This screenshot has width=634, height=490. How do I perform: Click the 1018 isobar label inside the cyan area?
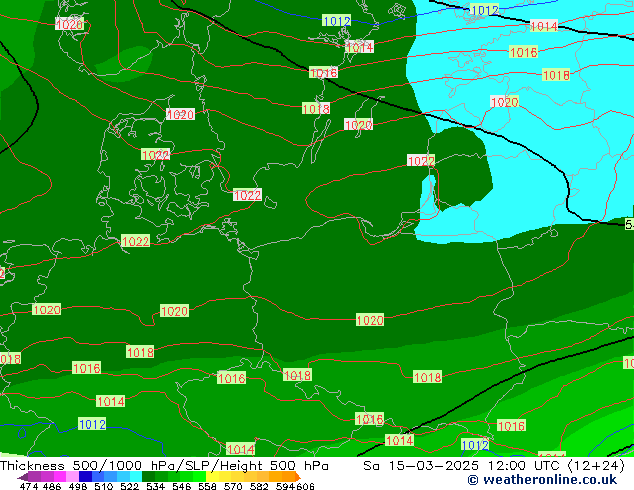(x=556, y=75)
